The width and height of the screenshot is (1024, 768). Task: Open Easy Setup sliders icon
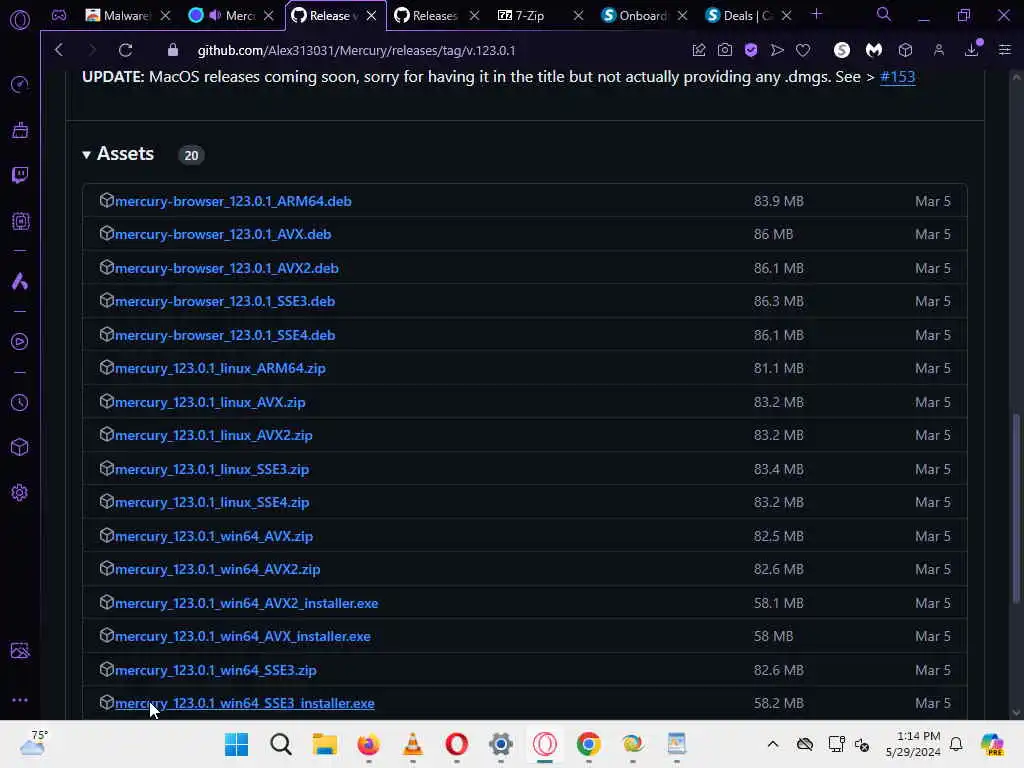(x=1005, y=50)
